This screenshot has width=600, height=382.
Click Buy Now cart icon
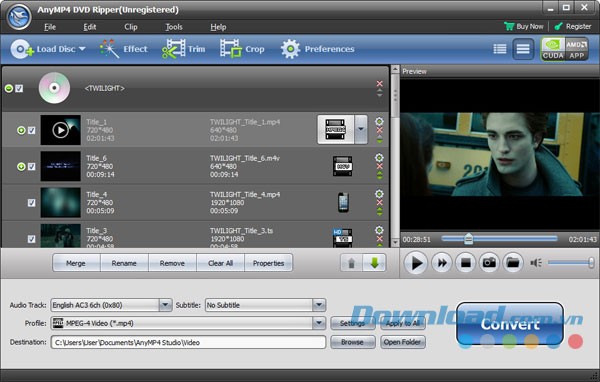click(509, 26)
